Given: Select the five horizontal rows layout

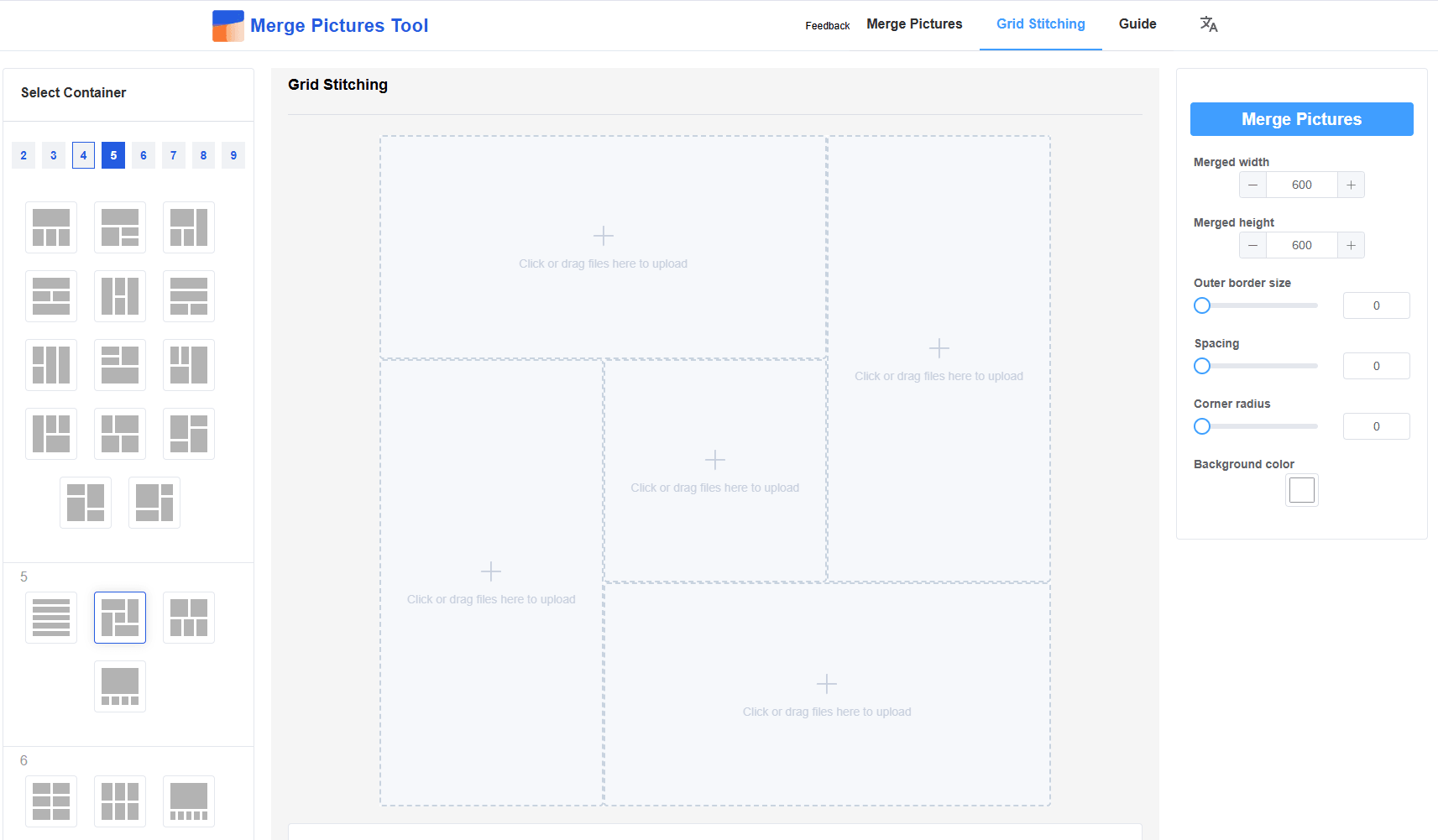Looking at the screenshot, I should (51, 618).
